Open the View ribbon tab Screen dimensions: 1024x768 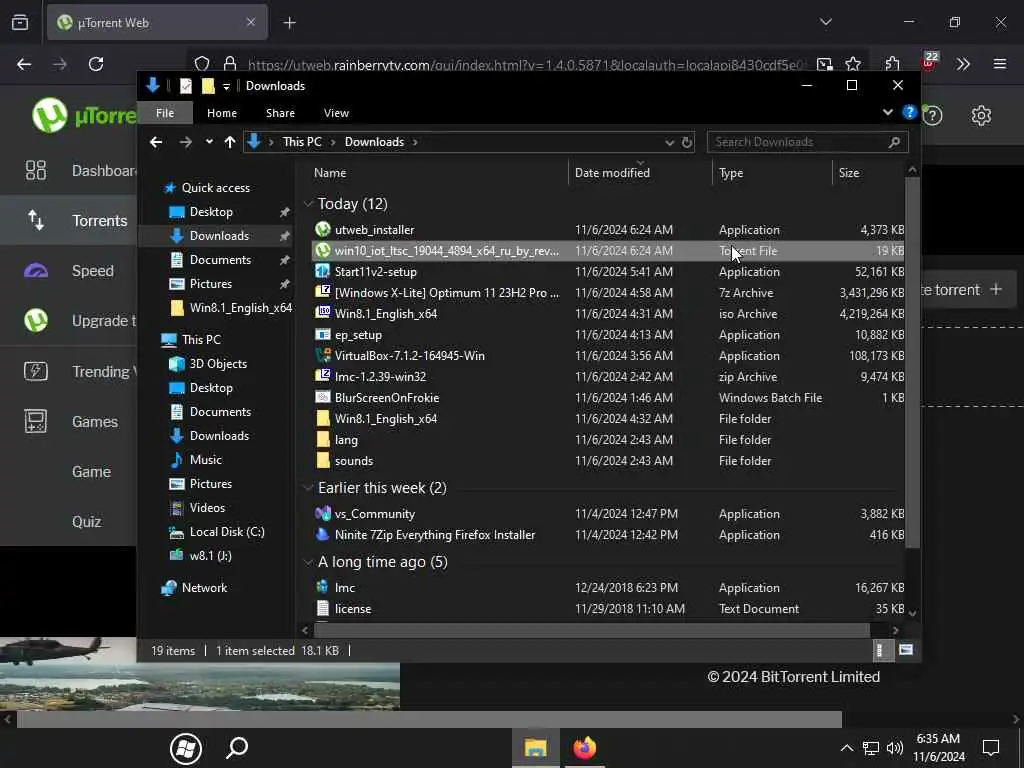click(x=336, y=112)
